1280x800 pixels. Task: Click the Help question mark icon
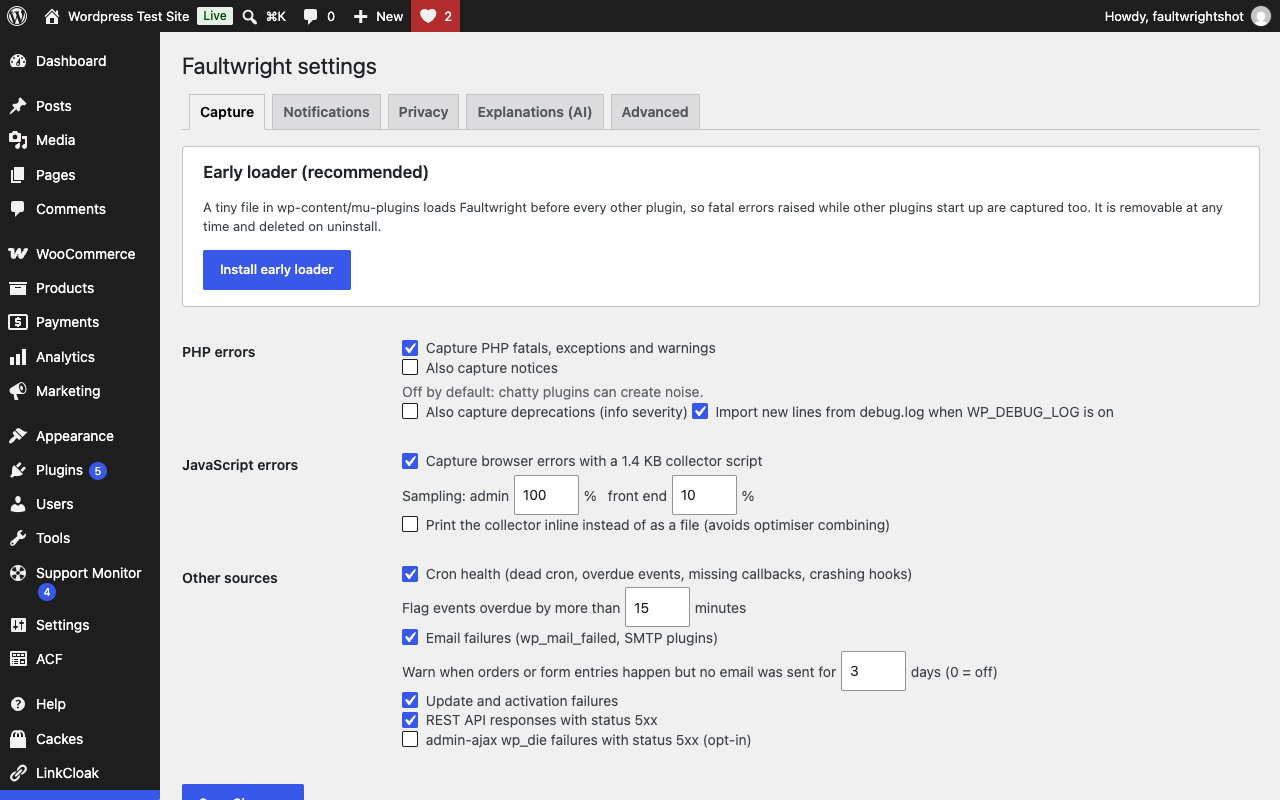(18, 704)
